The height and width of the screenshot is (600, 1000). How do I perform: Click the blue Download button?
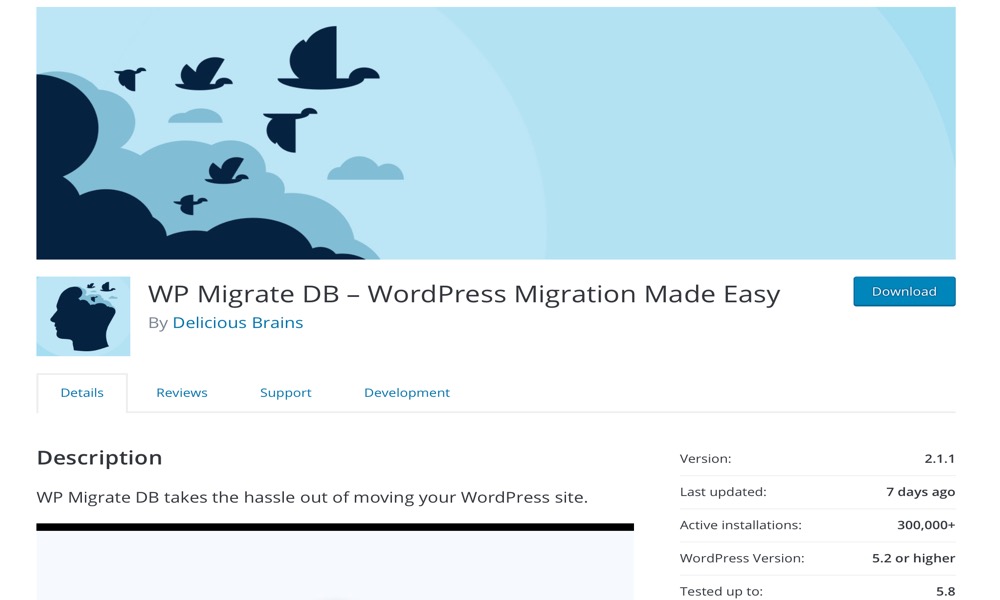904,291
